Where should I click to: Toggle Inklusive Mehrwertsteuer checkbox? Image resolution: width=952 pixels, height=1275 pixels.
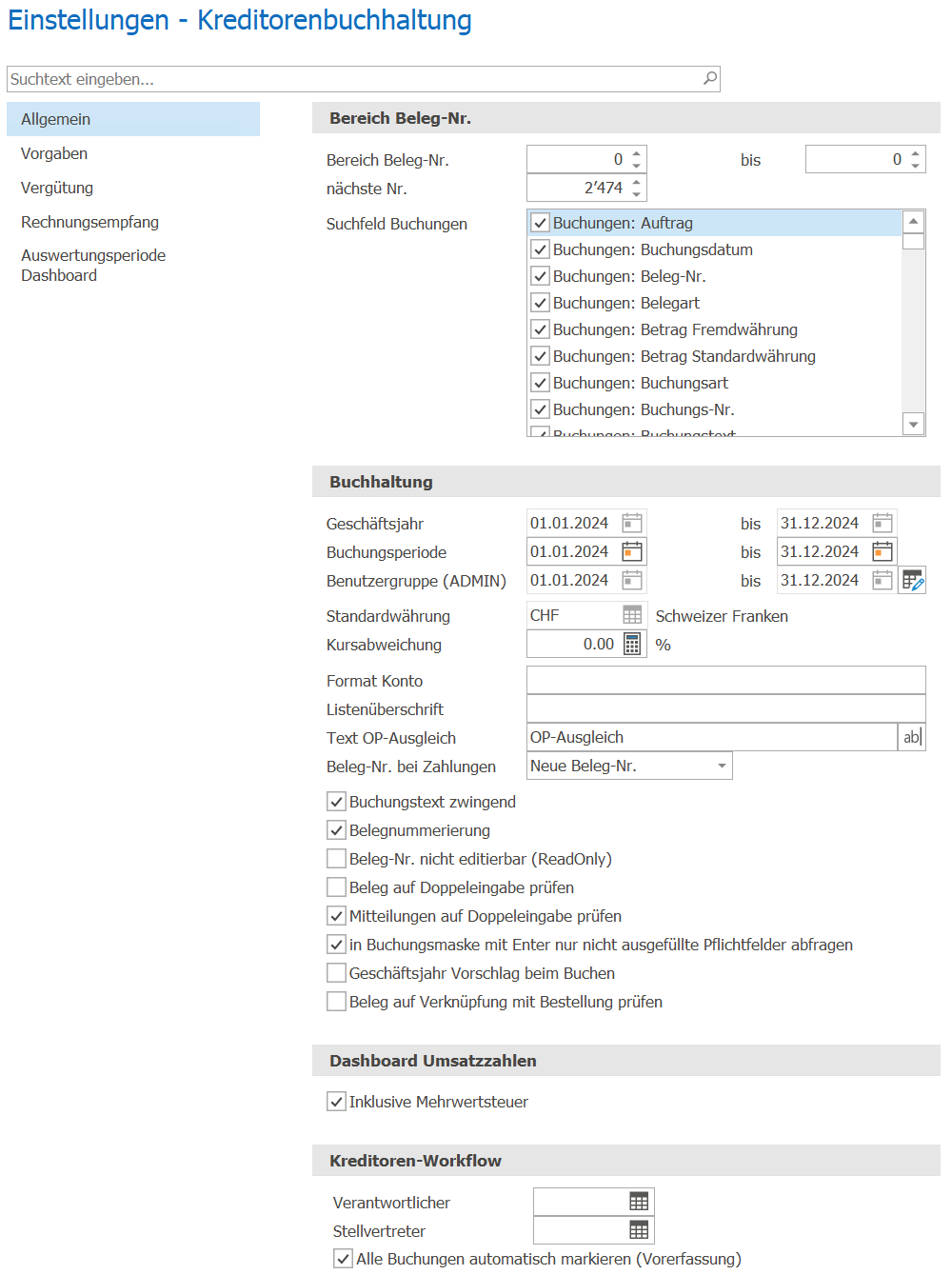tap(336, 1102)
